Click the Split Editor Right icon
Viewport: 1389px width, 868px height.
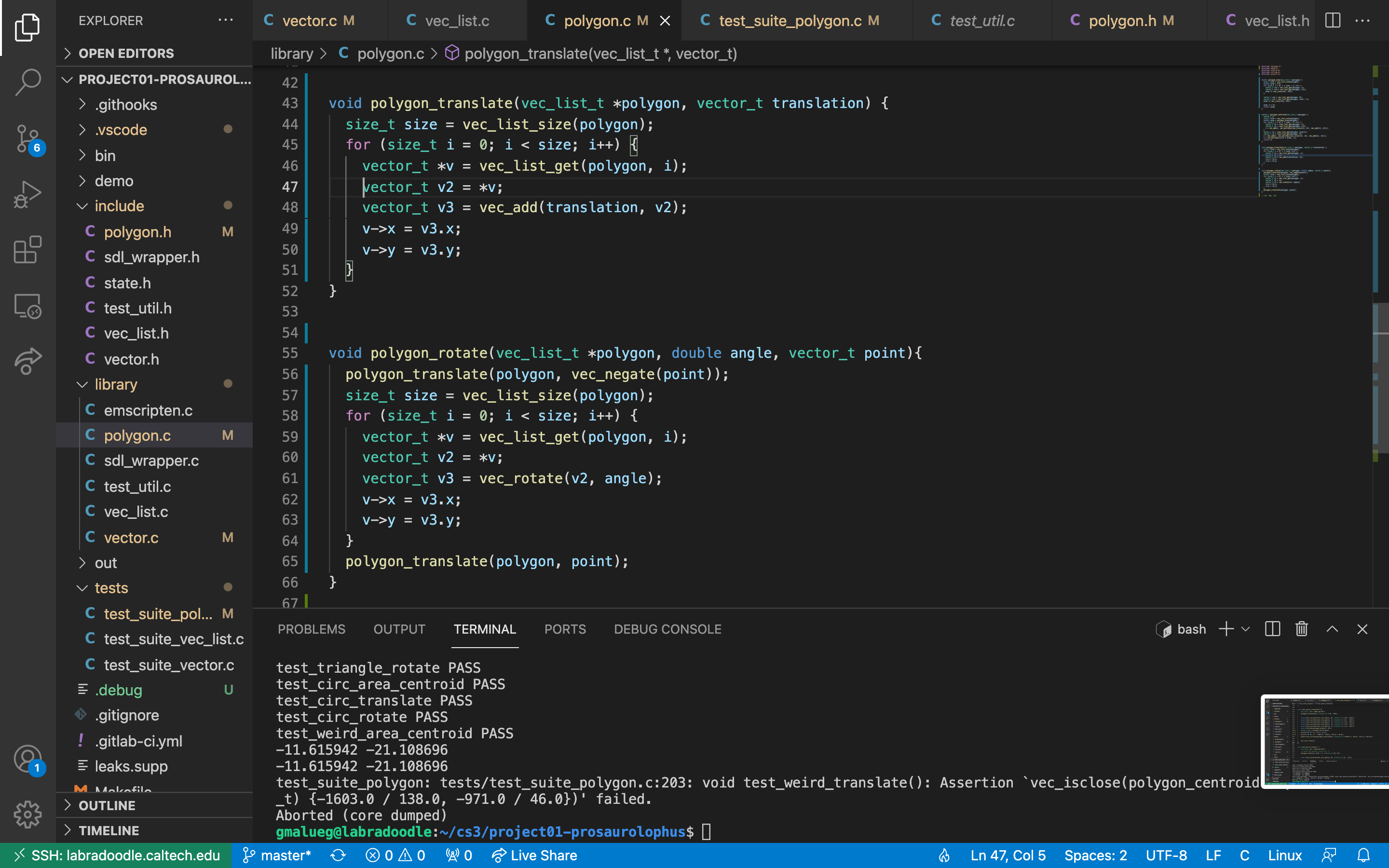tap(1332, 21)
